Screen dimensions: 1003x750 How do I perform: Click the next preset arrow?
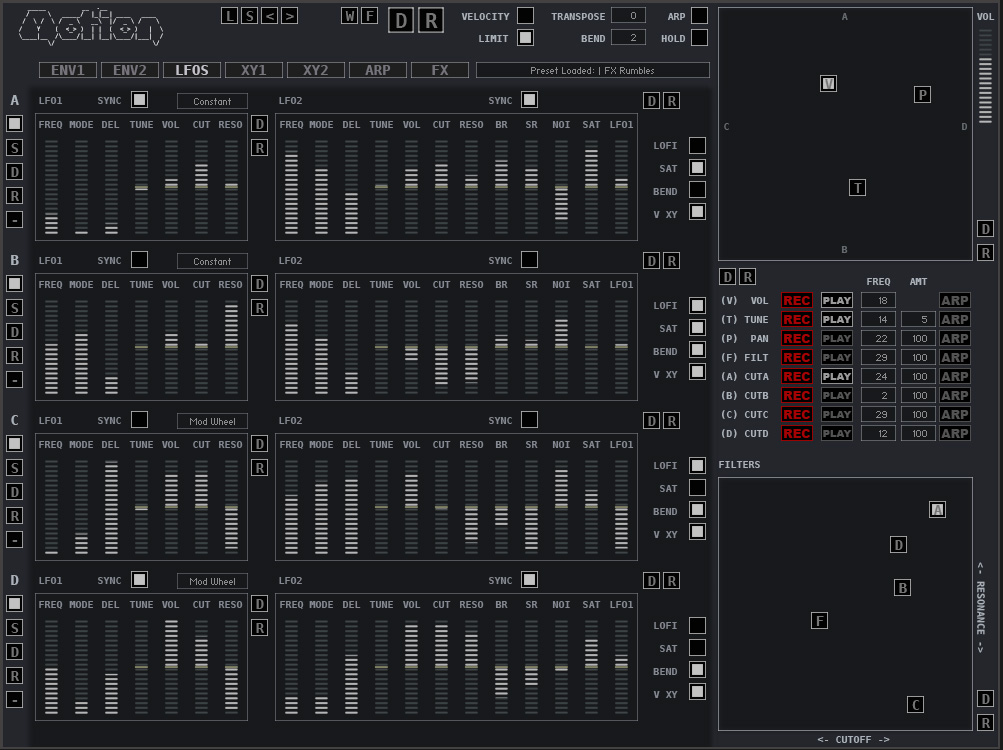(288, 15)
